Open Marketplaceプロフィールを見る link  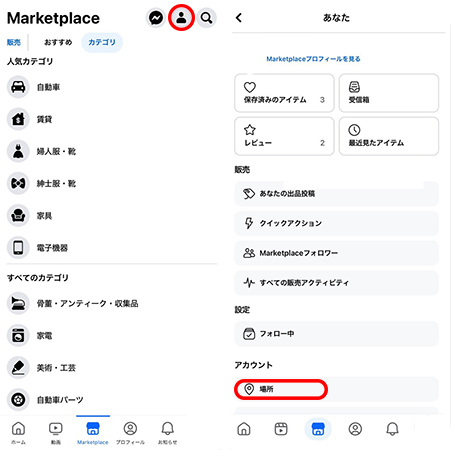point(313,59)
